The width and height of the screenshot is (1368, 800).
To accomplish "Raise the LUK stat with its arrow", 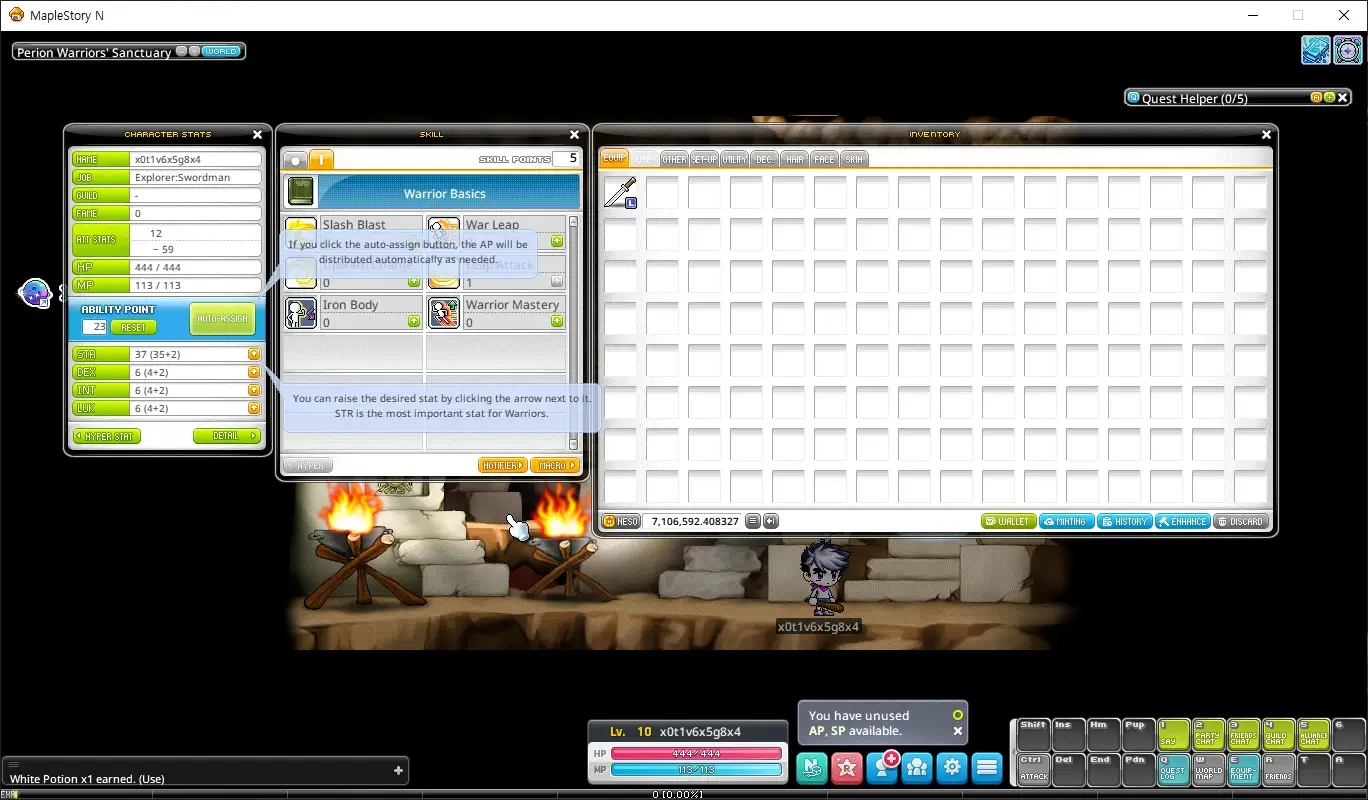I will pyautogui.click(x=254, y=408).
